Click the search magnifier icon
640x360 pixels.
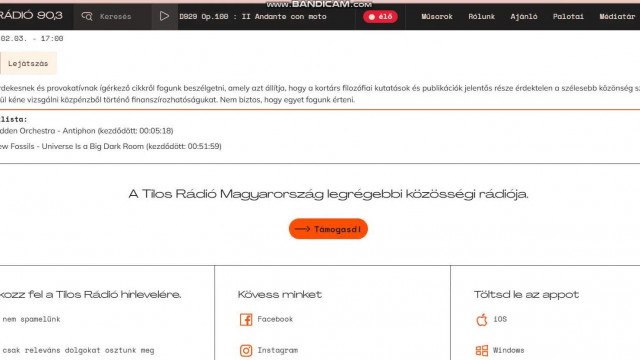pos(87,16)
